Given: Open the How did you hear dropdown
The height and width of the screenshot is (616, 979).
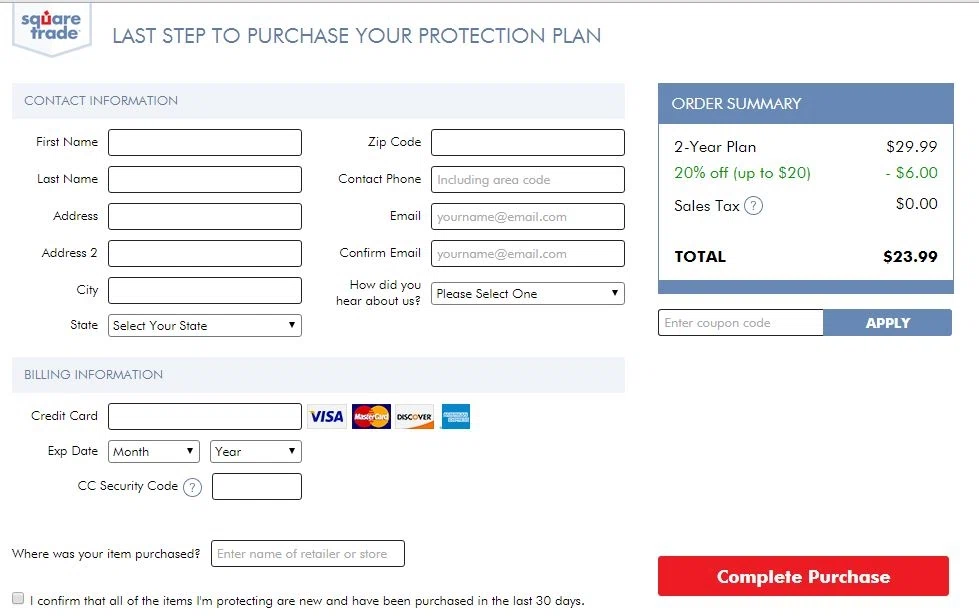Looking at the screenshot, I should [x=528, y=293].
